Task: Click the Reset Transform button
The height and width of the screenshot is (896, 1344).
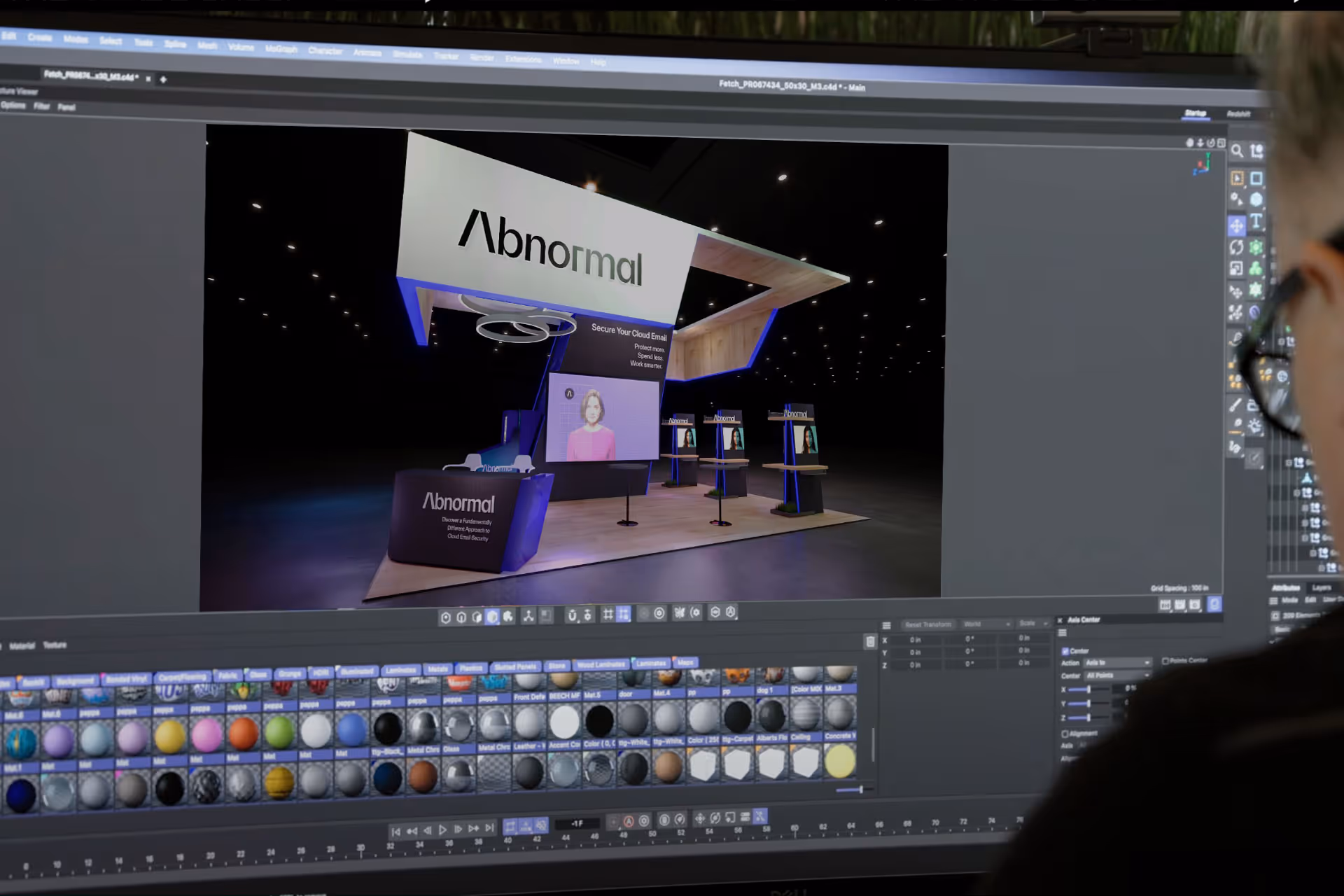Action: 927,624
